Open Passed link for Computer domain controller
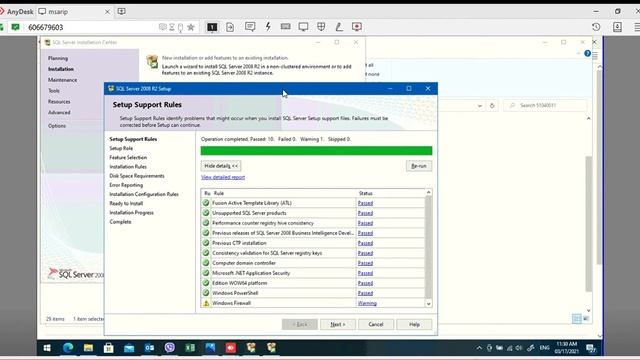This screenshot has height=360, width=640. [365, 263]
